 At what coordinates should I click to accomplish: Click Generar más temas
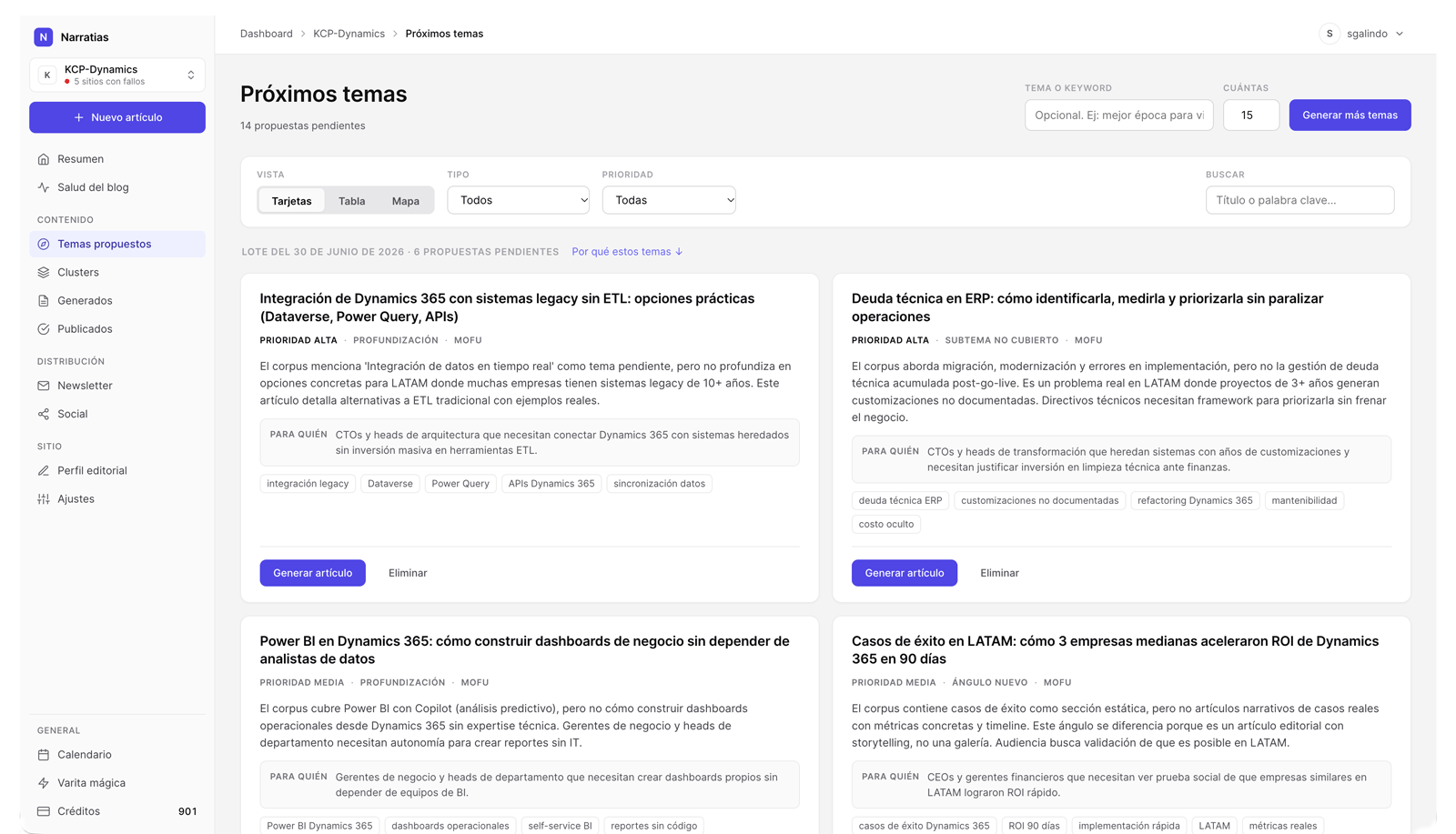[x=1350, y=116]
